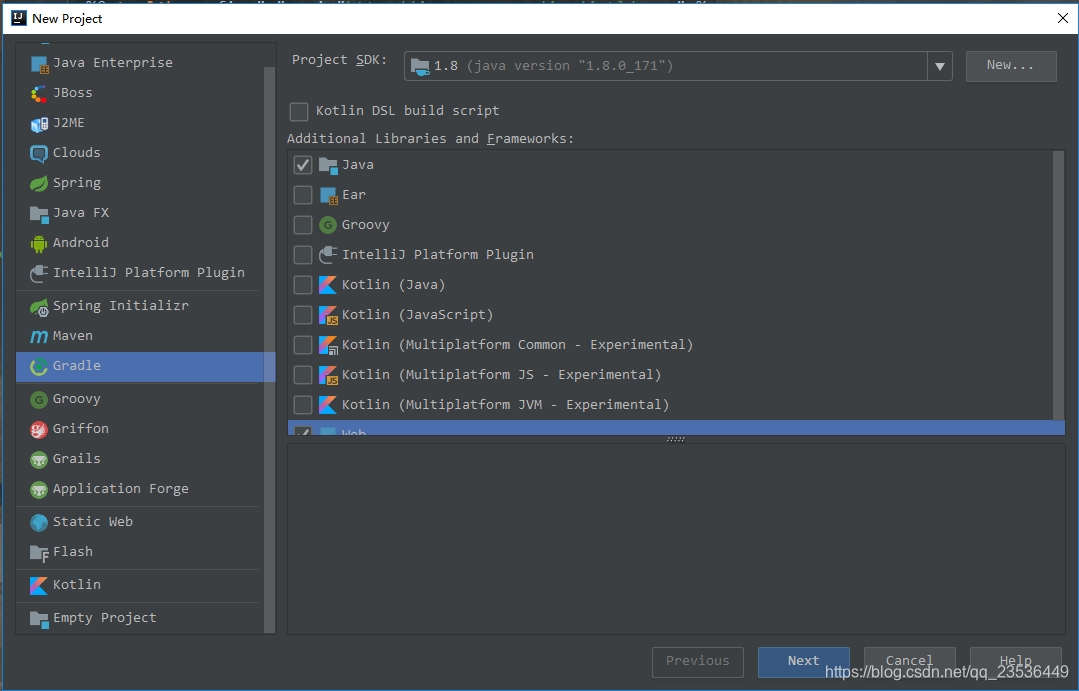Click the Groovy framework icon in list
The height and width of the screenshot is (691, 1079).
tap(328, 226)
